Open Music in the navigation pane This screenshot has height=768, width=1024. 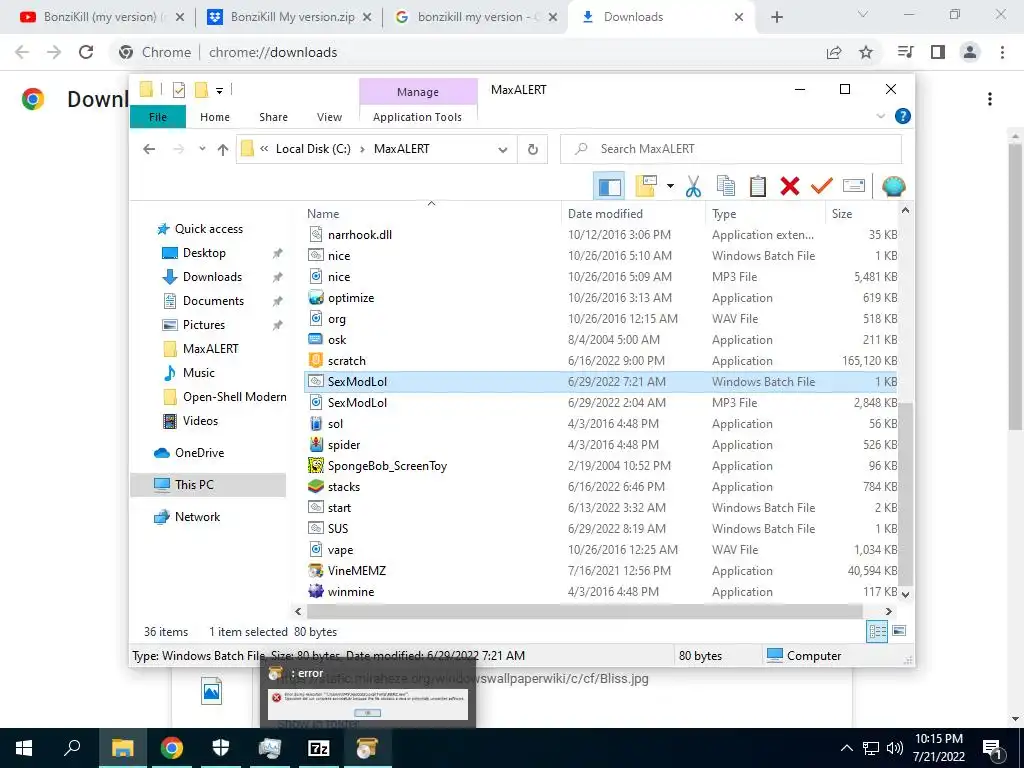tap(199, 373)
